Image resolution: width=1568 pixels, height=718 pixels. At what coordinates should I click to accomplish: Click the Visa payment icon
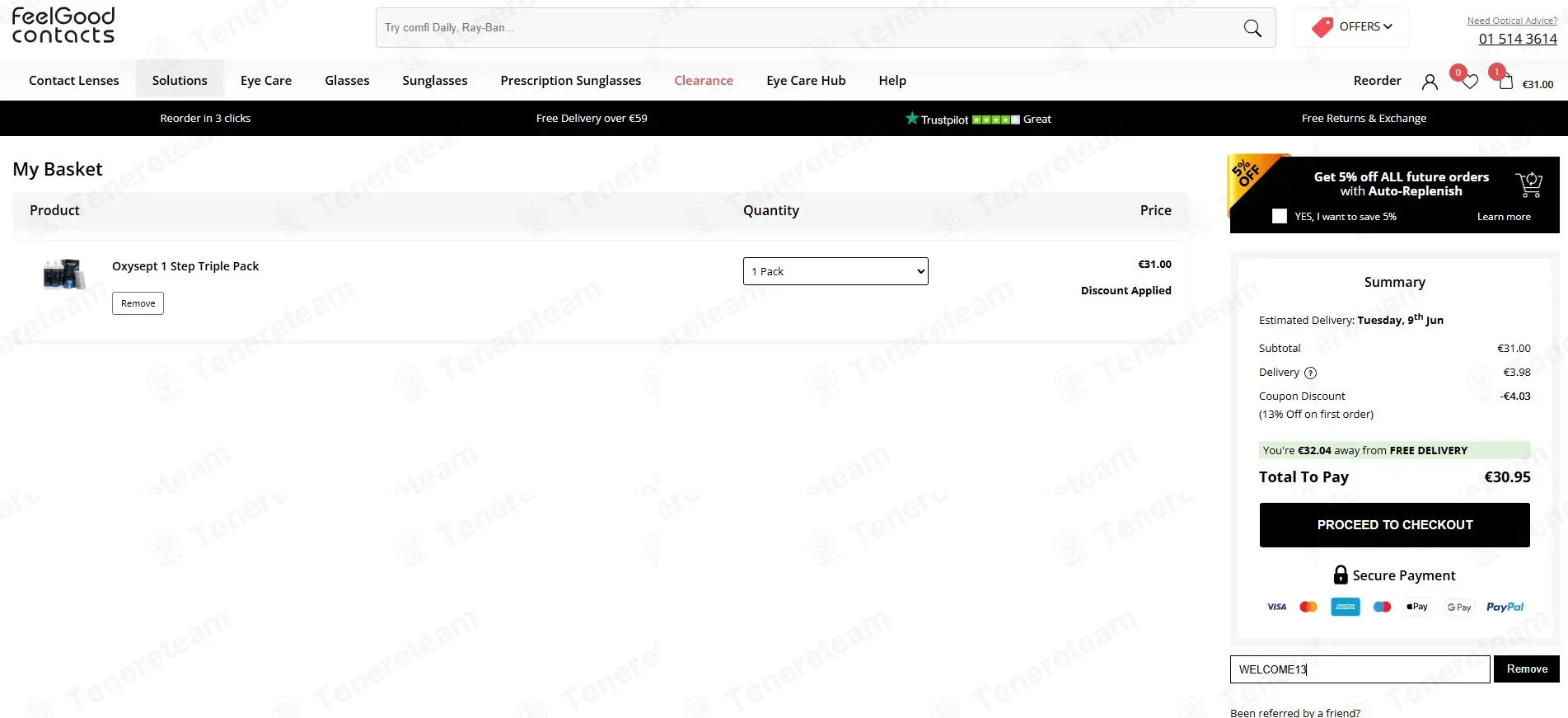point(1276,607)
